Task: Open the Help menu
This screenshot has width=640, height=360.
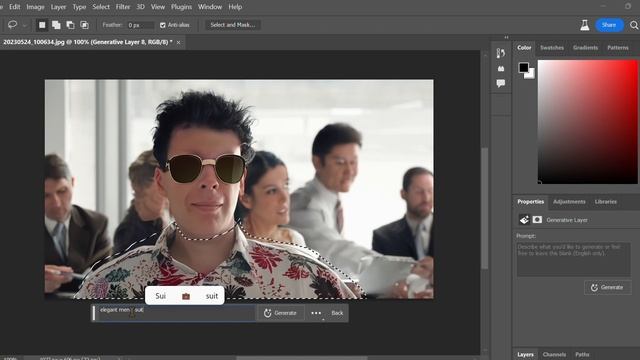Action: coord(235,7)
